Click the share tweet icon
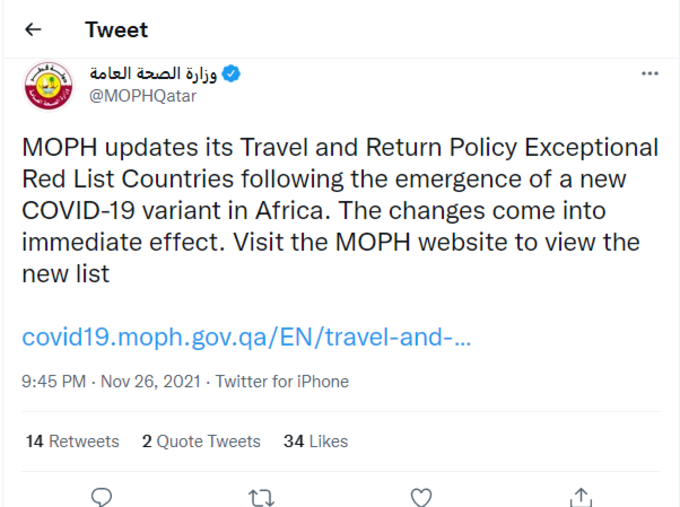 581,497
